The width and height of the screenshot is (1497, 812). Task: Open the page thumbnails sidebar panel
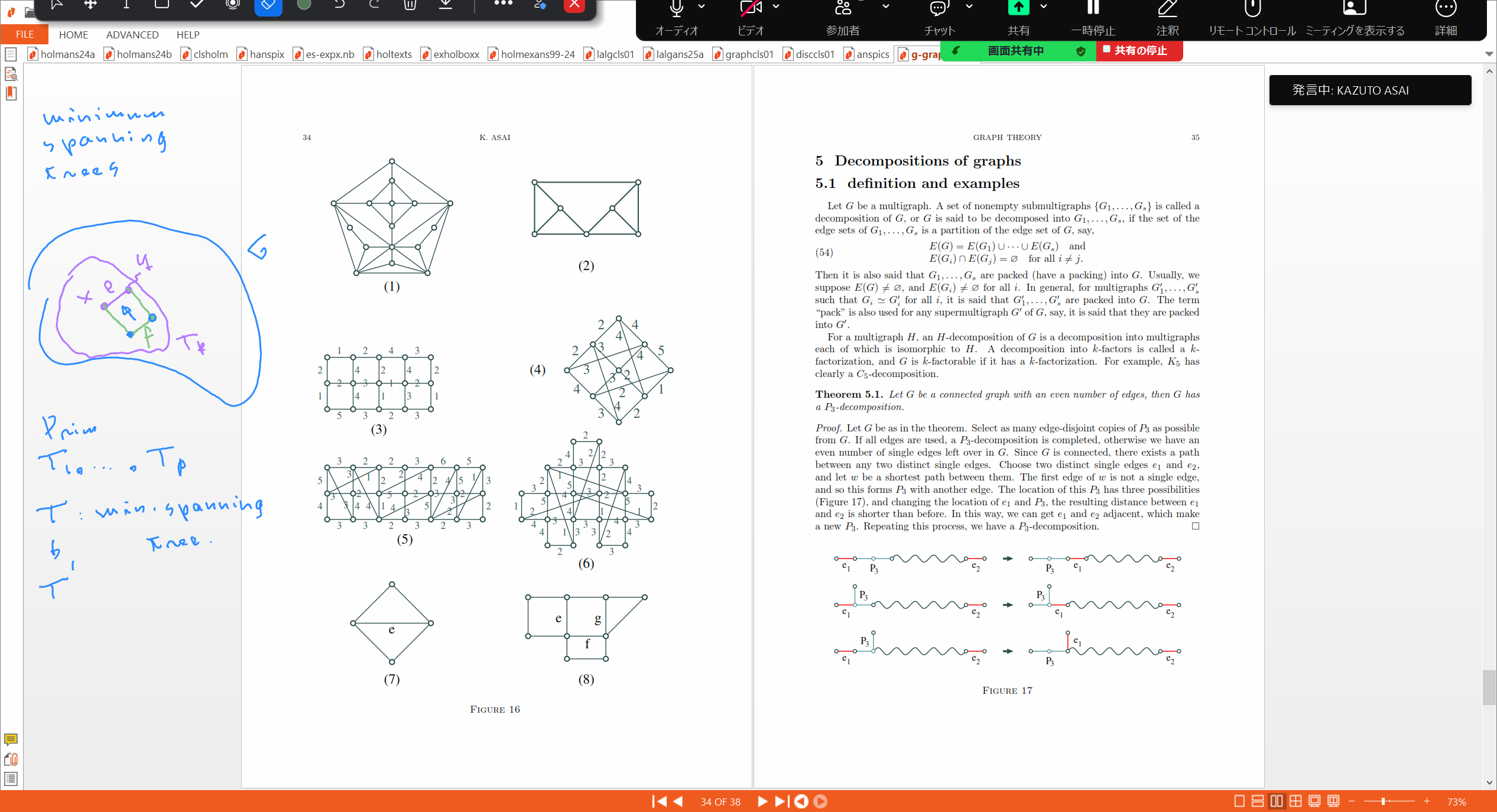(11, 54)
